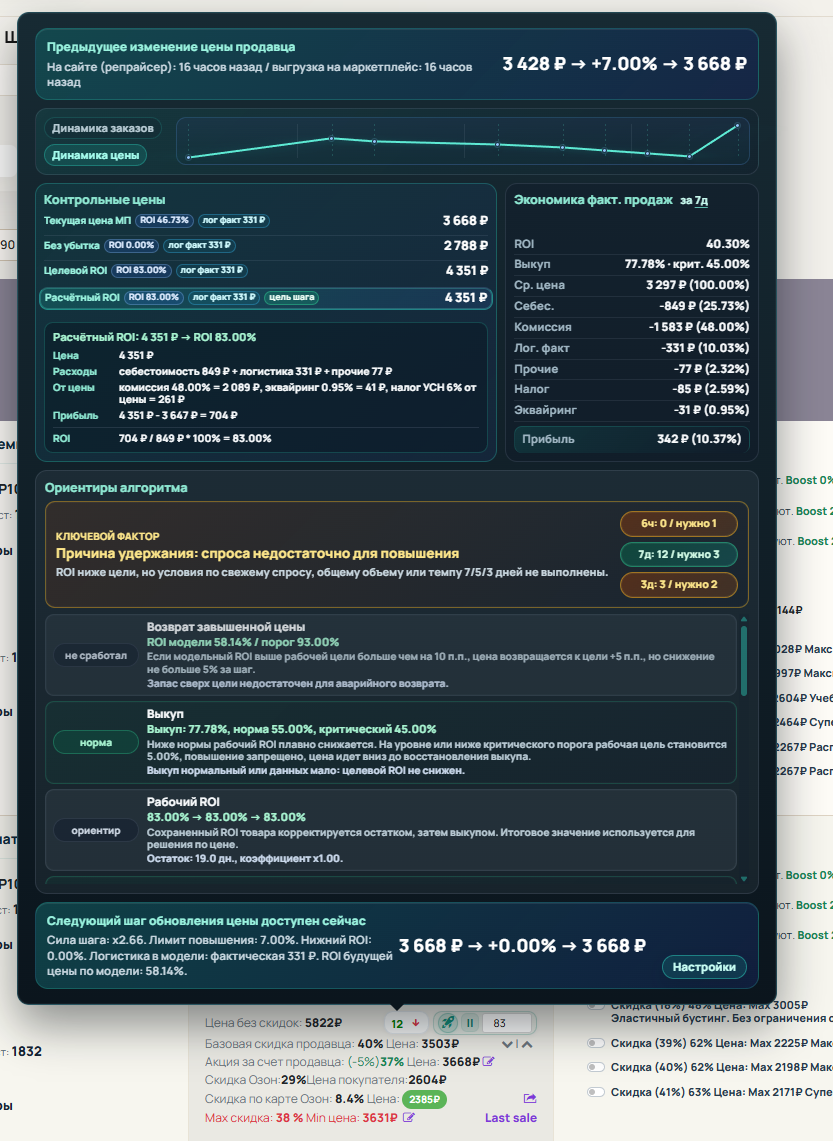
Task: Edit the price 3668₽ pencil icon
Action: (488, 1062)
